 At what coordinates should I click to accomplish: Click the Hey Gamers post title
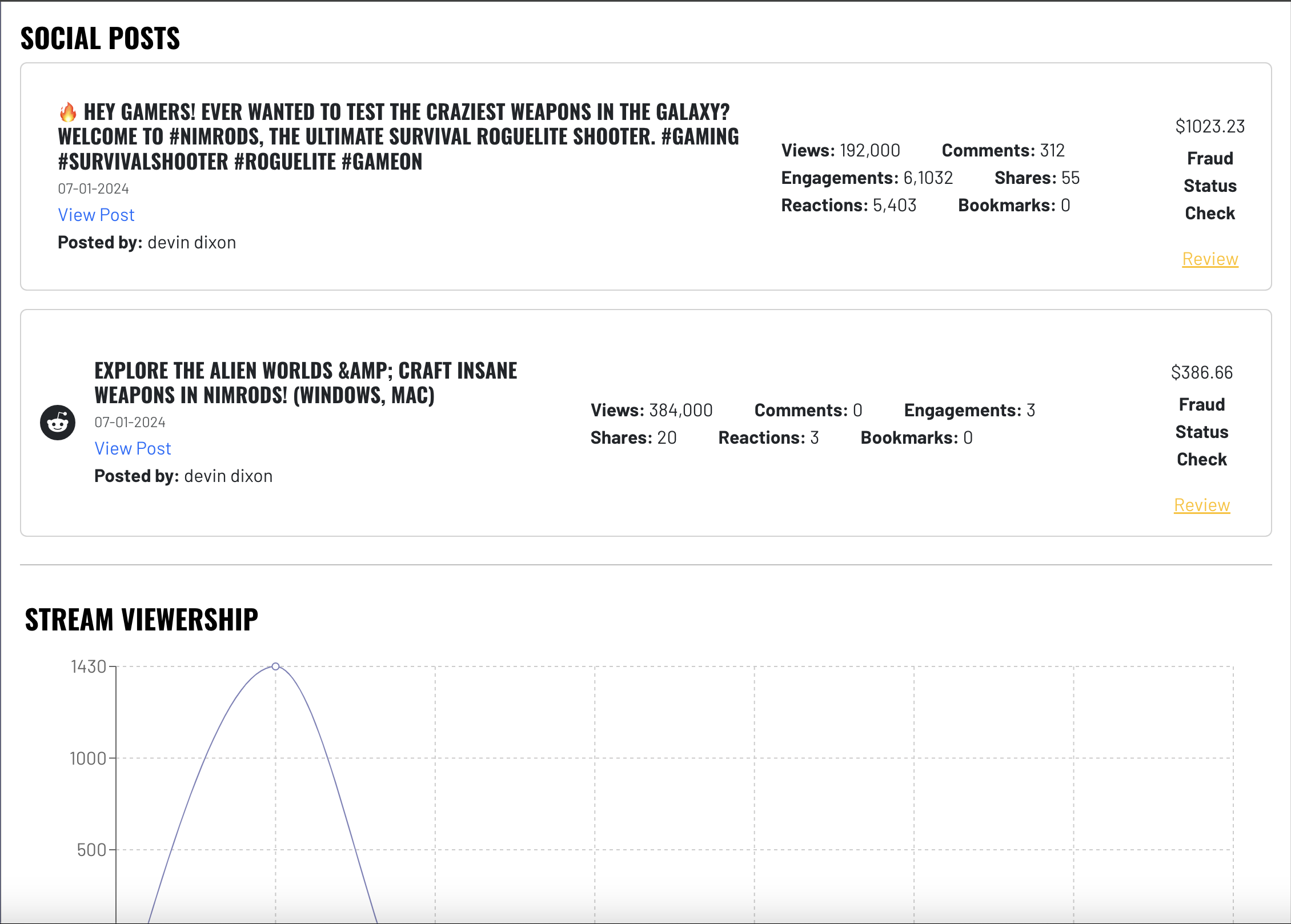click(398, 137)
